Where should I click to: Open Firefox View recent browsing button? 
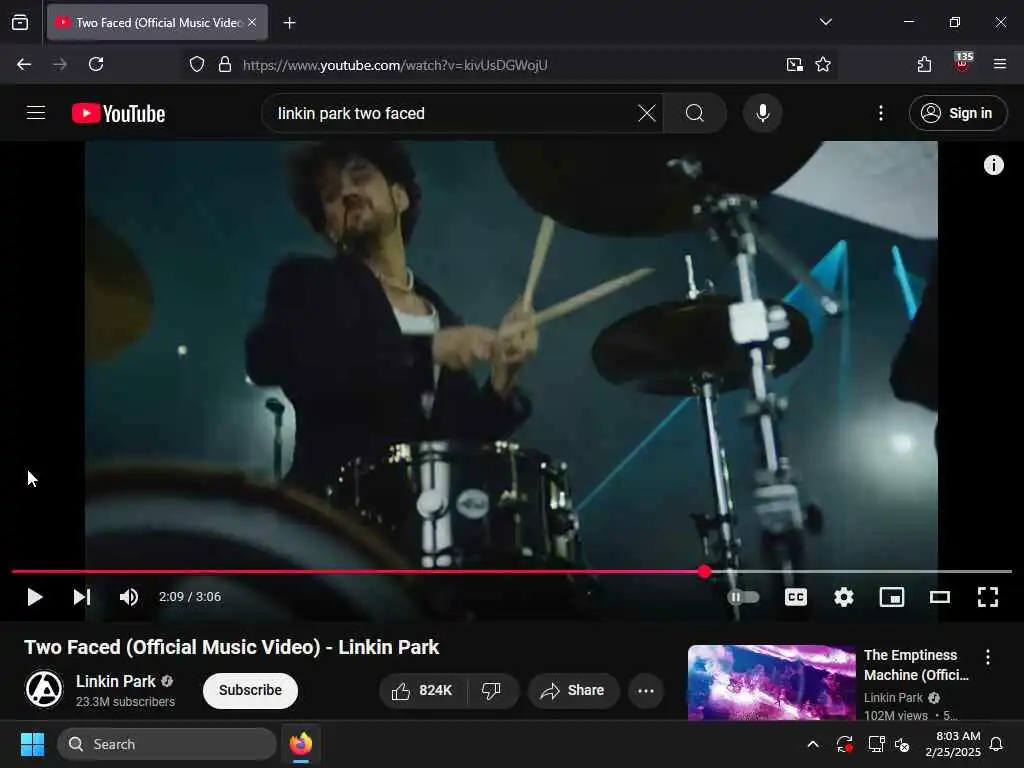tap(20, 23)
